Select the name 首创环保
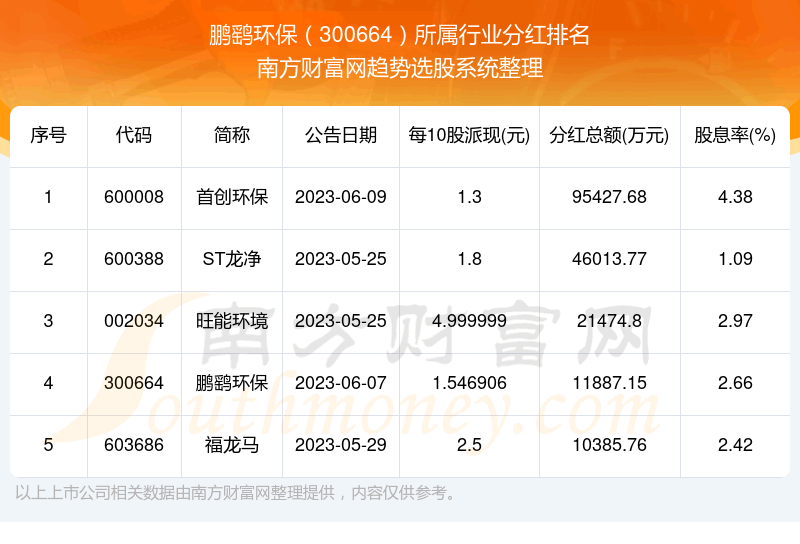The image size is (800, 544). (232, 197)
